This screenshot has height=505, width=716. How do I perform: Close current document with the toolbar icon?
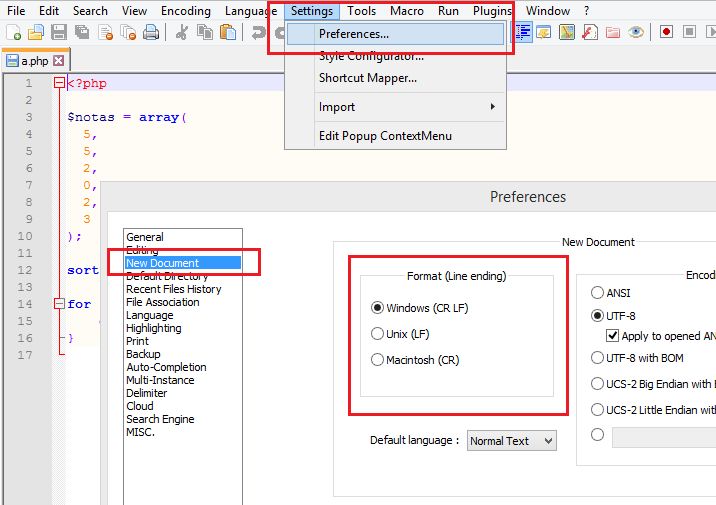pyautogui.click(x=105, y=32)
